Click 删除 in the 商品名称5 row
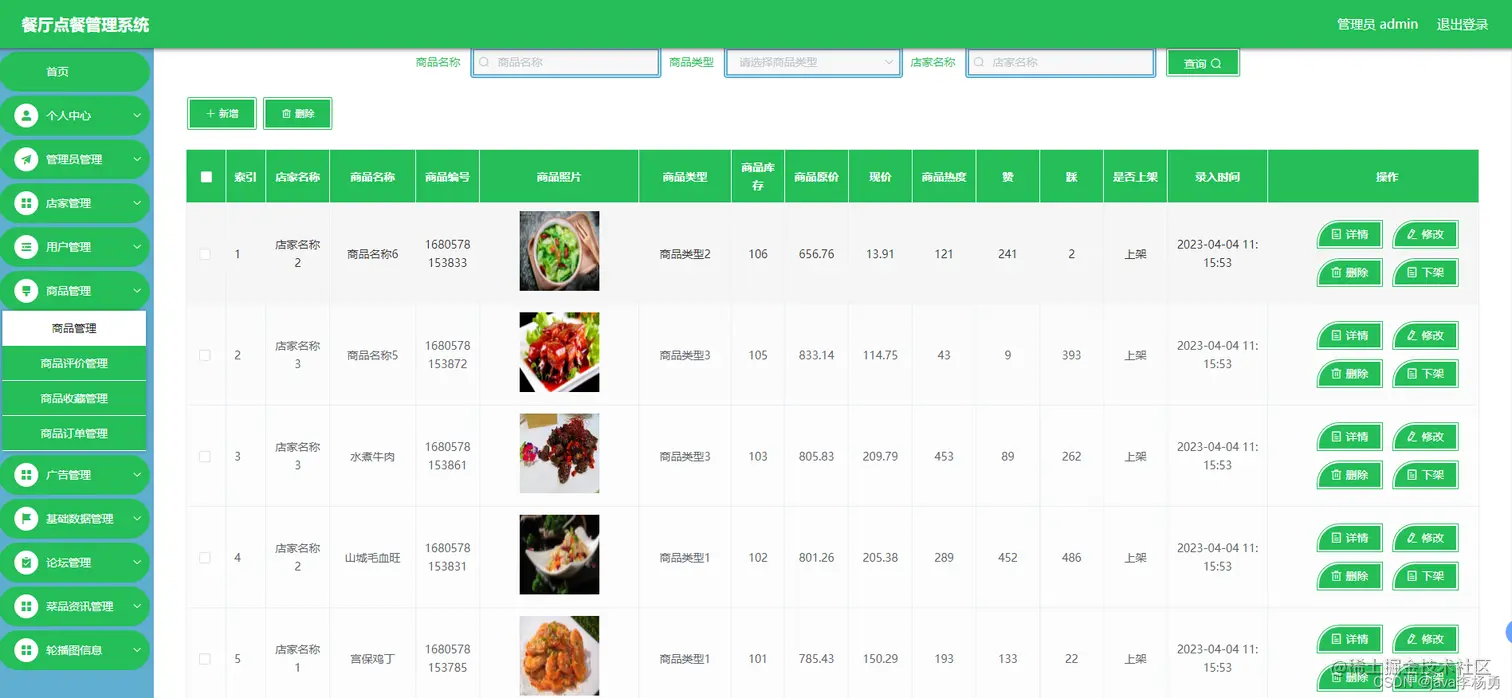This screenshot has width=1512, height=698. point(1349,373)
